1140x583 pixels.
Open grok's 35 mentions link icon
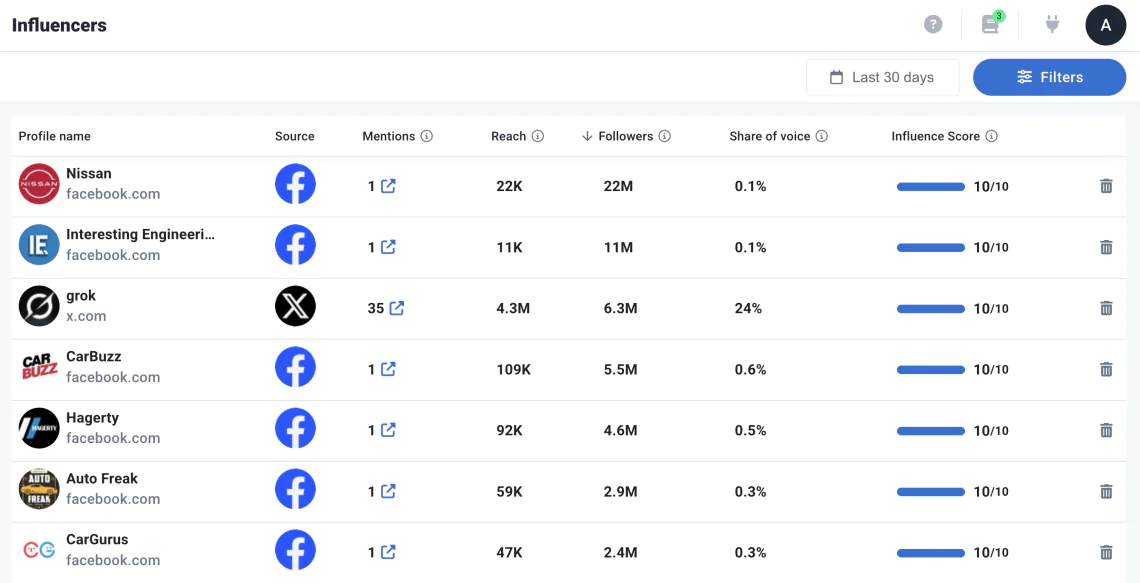396,308
